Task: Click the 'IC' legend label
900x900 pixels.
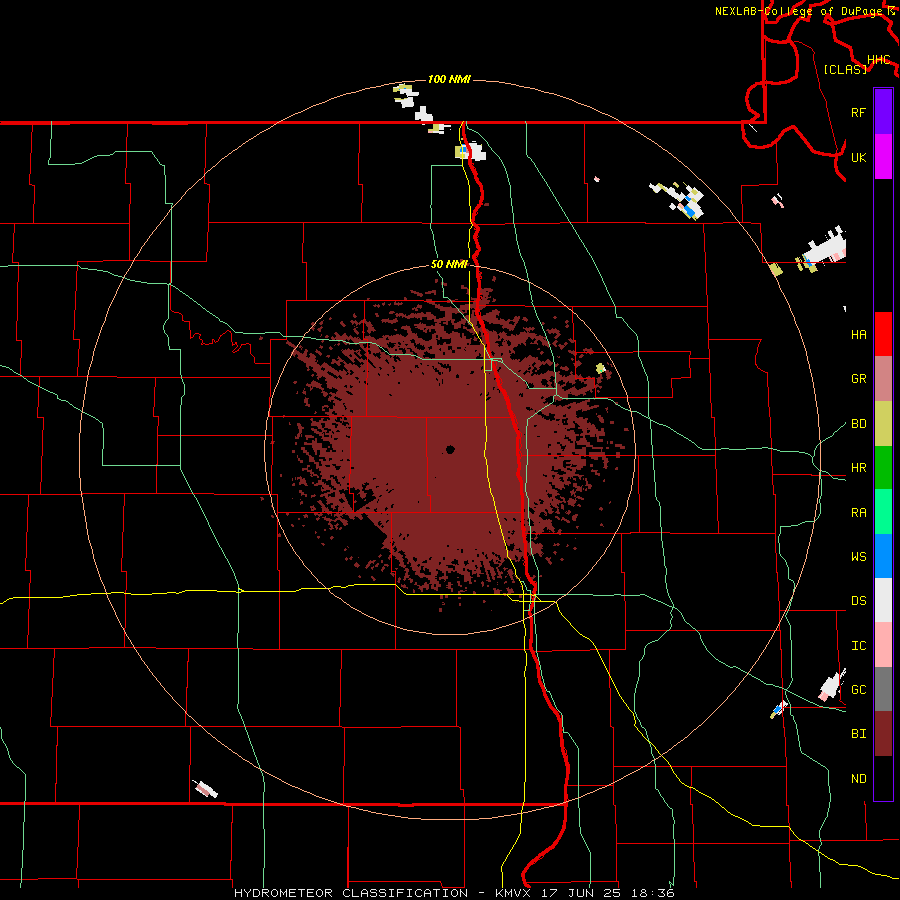Action: (x=858, y=646)
